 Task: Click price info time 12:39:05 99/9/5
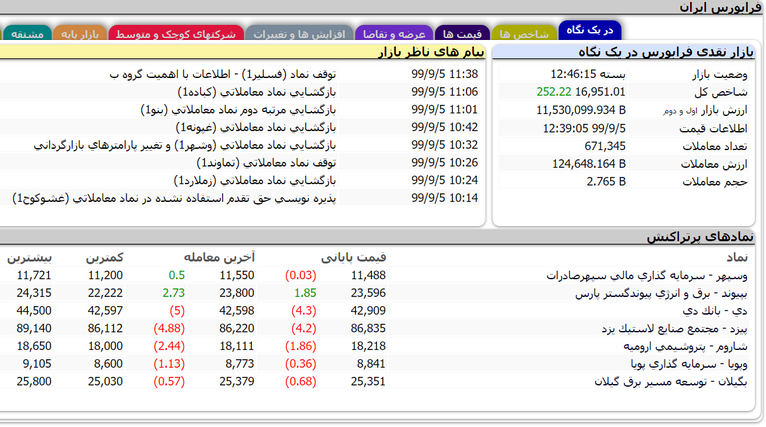point(584,128)
